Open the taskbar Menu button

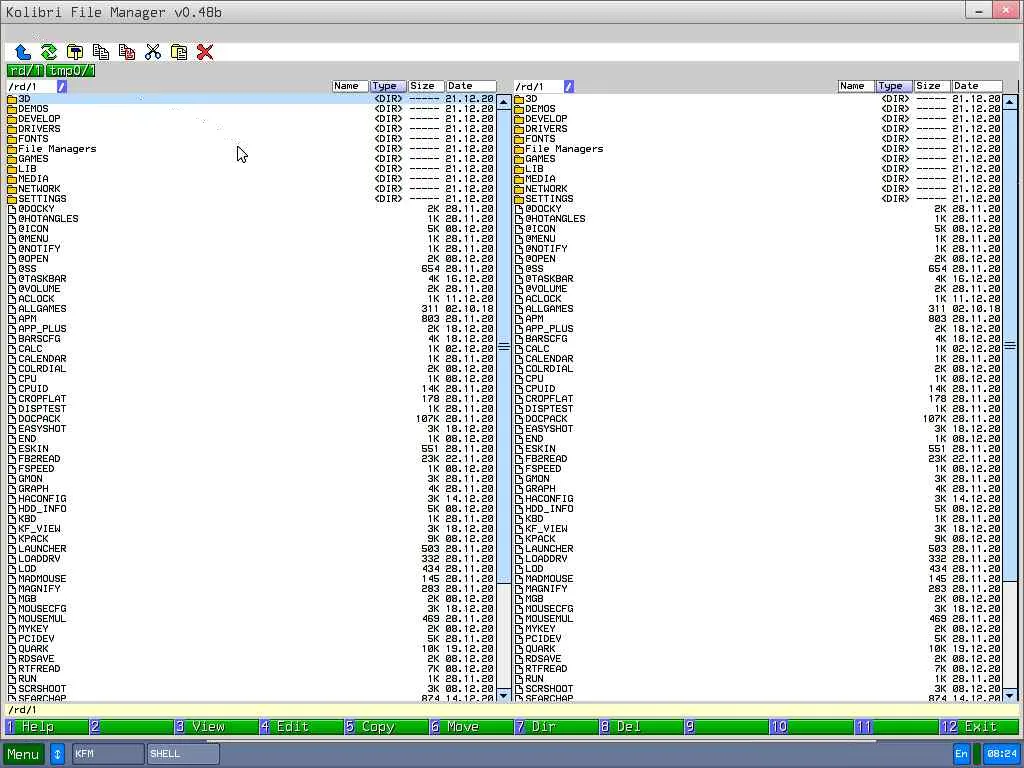24,754
